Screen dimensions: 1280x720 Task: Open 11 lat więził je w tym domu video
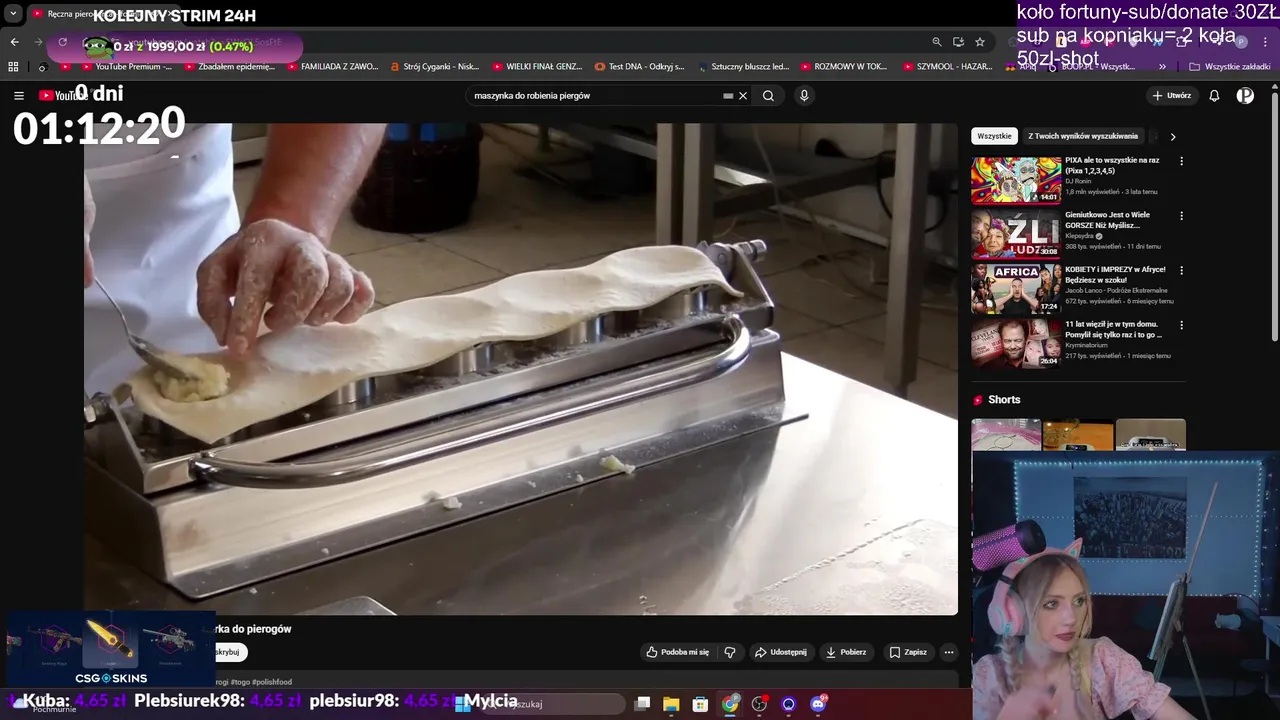pos(1111,329)
